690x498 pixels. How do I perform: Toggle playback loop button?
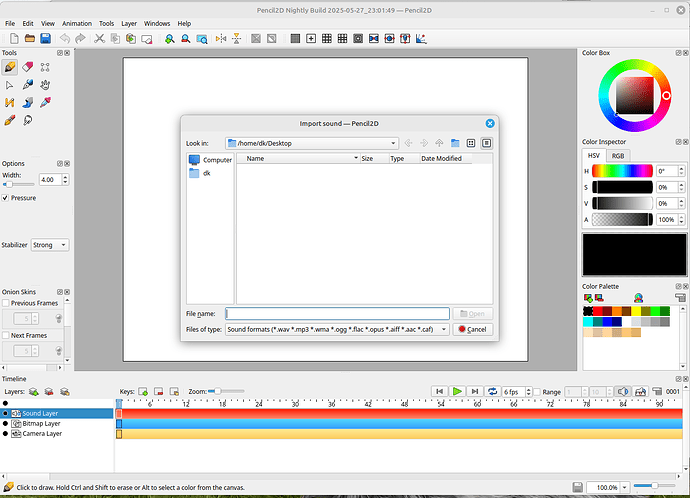492,392
